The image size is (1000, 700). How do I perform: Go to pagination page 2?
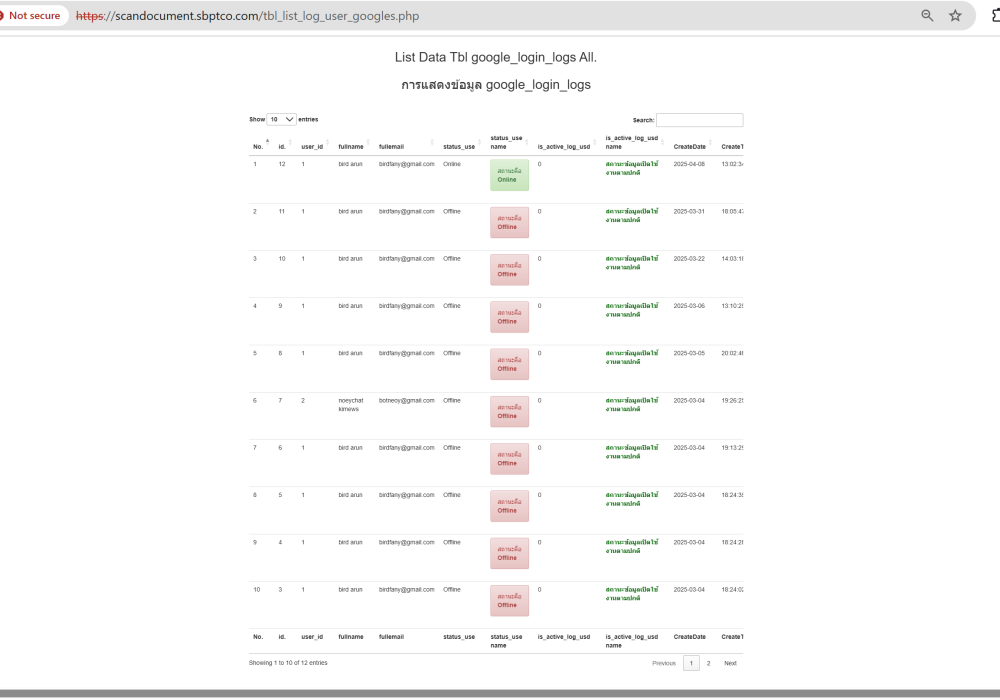click(x=708, y=663)
